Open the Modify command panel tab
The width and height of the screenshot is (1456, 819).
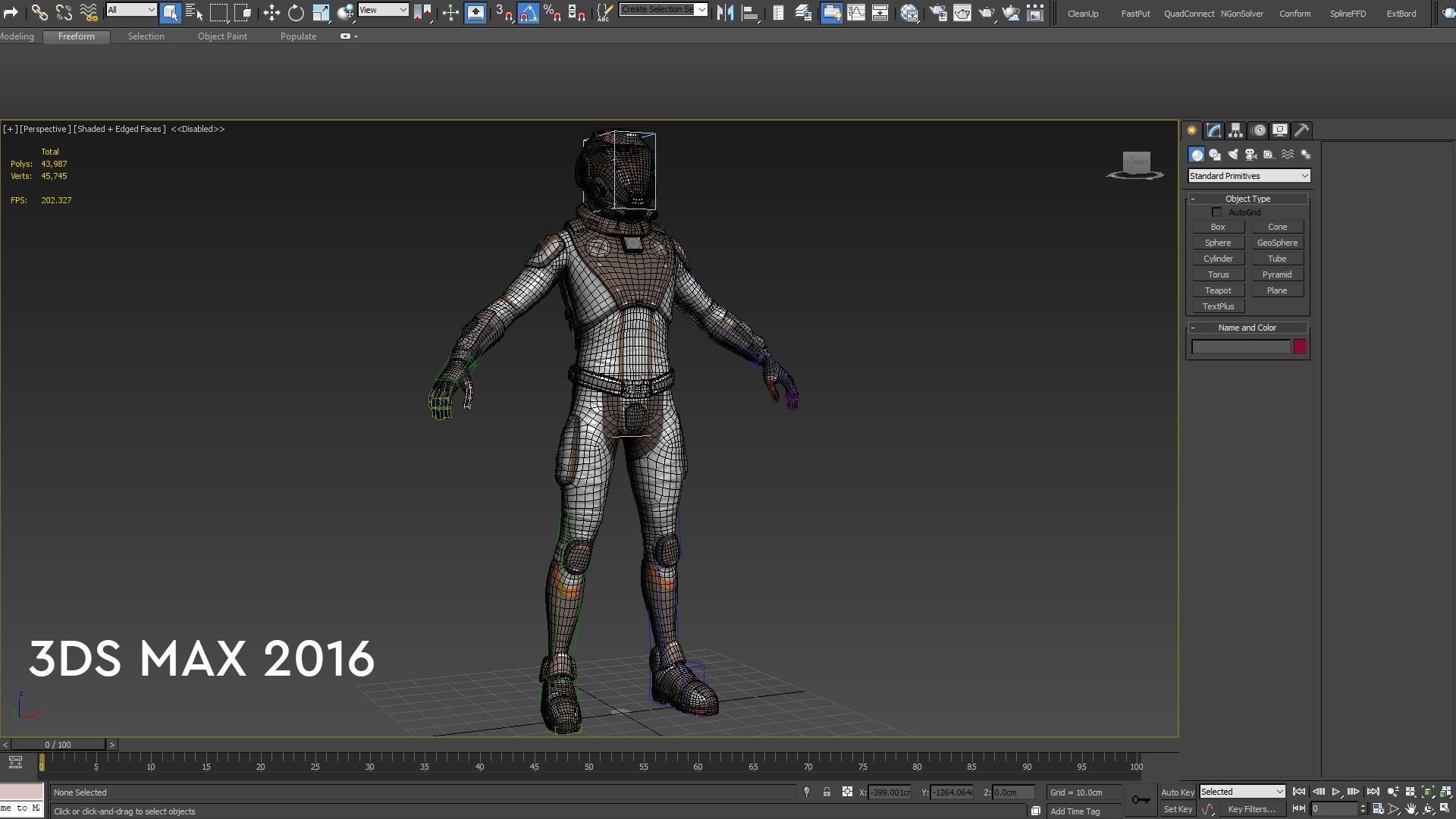tap(1214, 130)
